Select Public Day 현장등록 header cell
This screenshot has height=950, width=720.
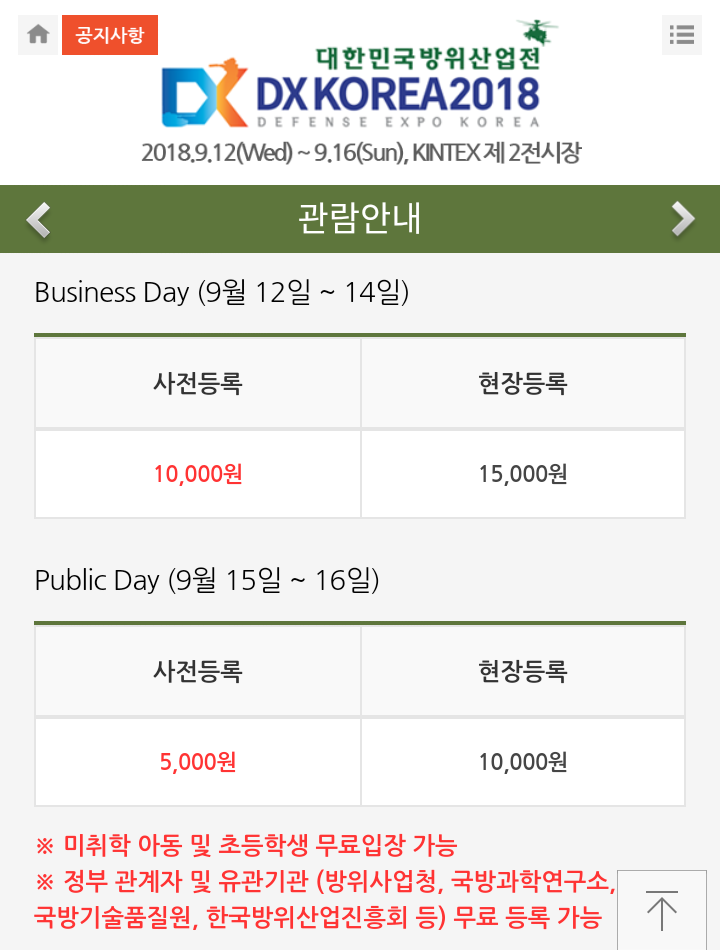tap(523, 672)
